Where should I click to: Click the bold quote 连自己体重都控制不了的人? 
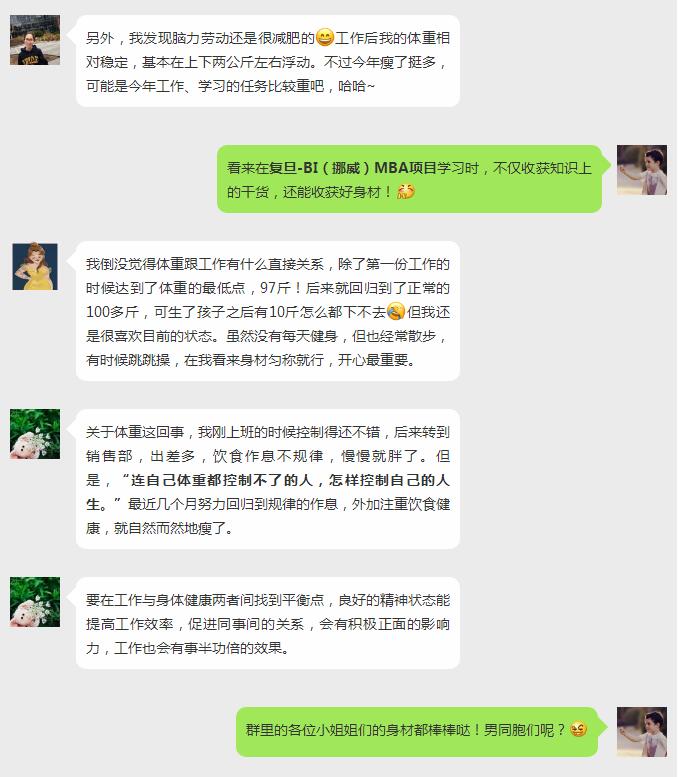click(222, 480)
